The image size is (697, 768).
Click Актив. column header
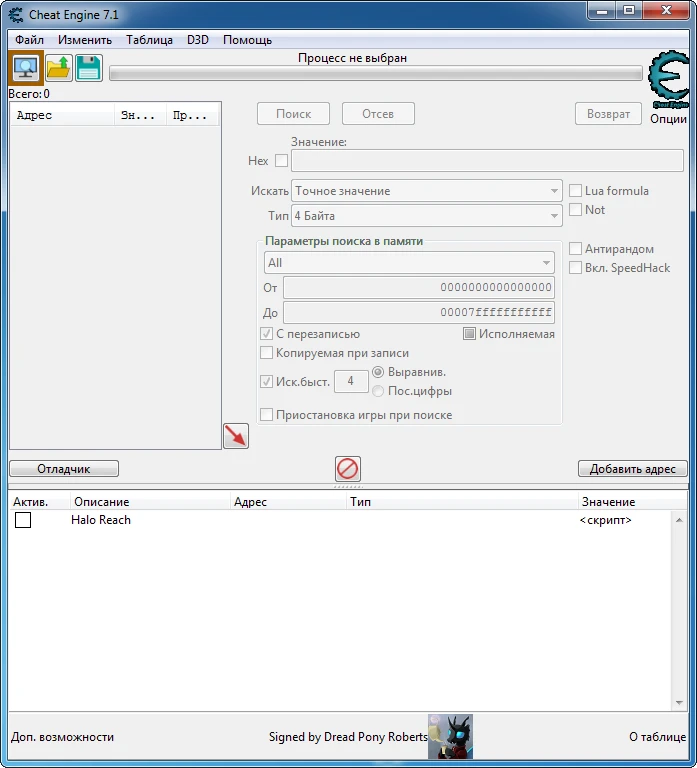[x=40, y=502]
